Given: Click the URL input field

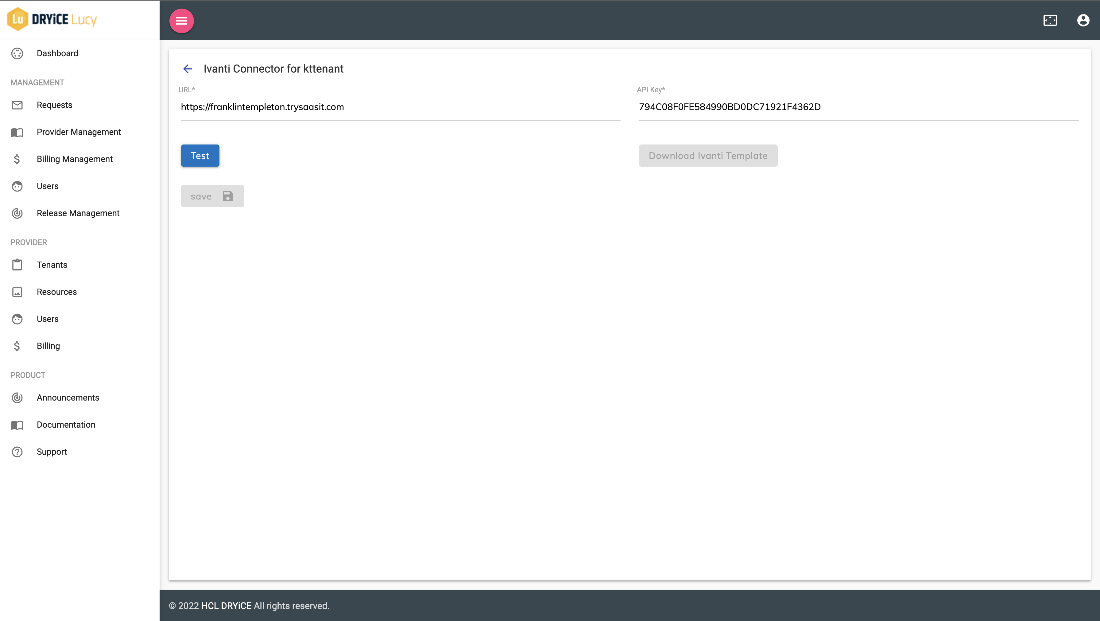Looking at the screenshot, I should click(x=401, y=107).
